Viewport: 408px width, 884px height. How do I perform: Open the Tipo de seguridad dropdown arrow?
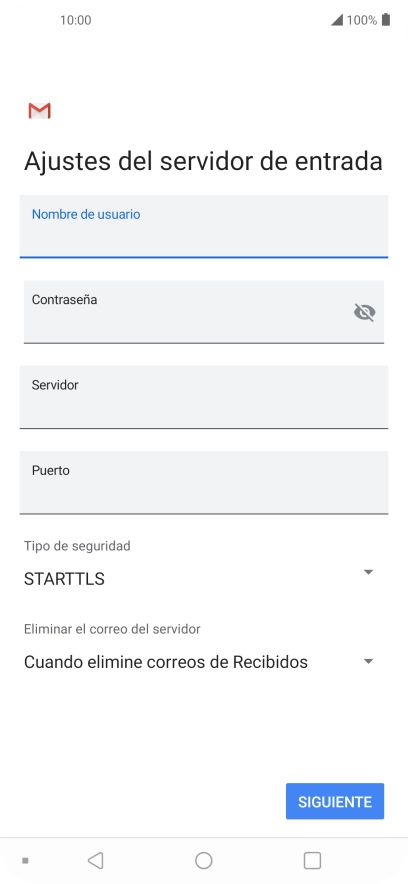pos(369,572)
